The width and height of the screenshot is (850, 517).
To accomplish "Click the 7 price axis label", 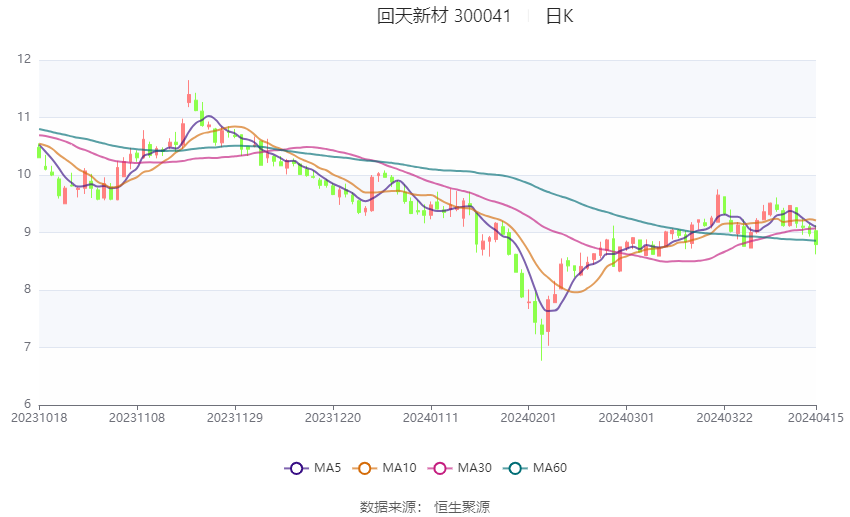I will click(x=28, y=347).
